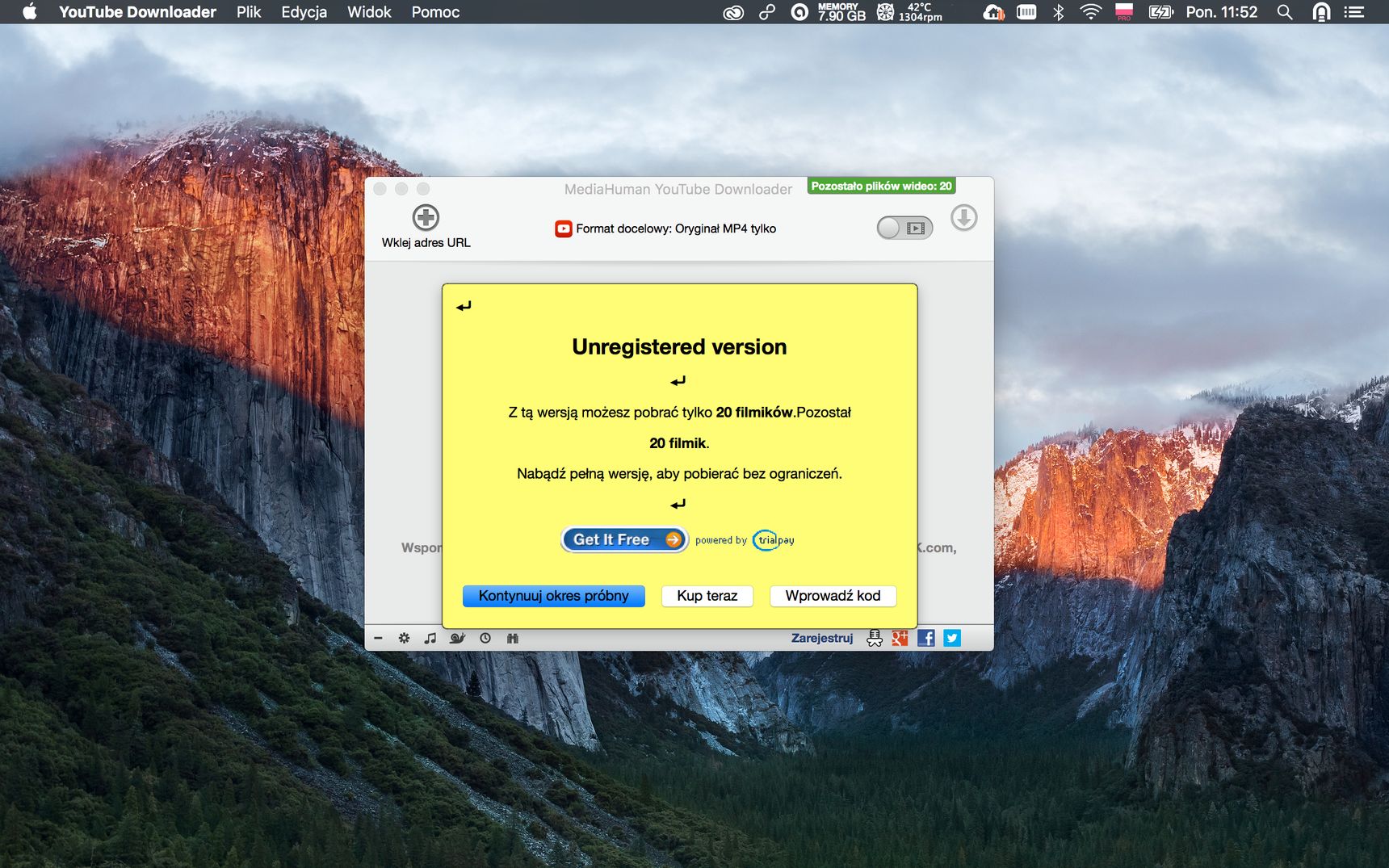Click the Polish flag input source icon
Viewport: 1389px width, 868px height.
[1124, 12]
